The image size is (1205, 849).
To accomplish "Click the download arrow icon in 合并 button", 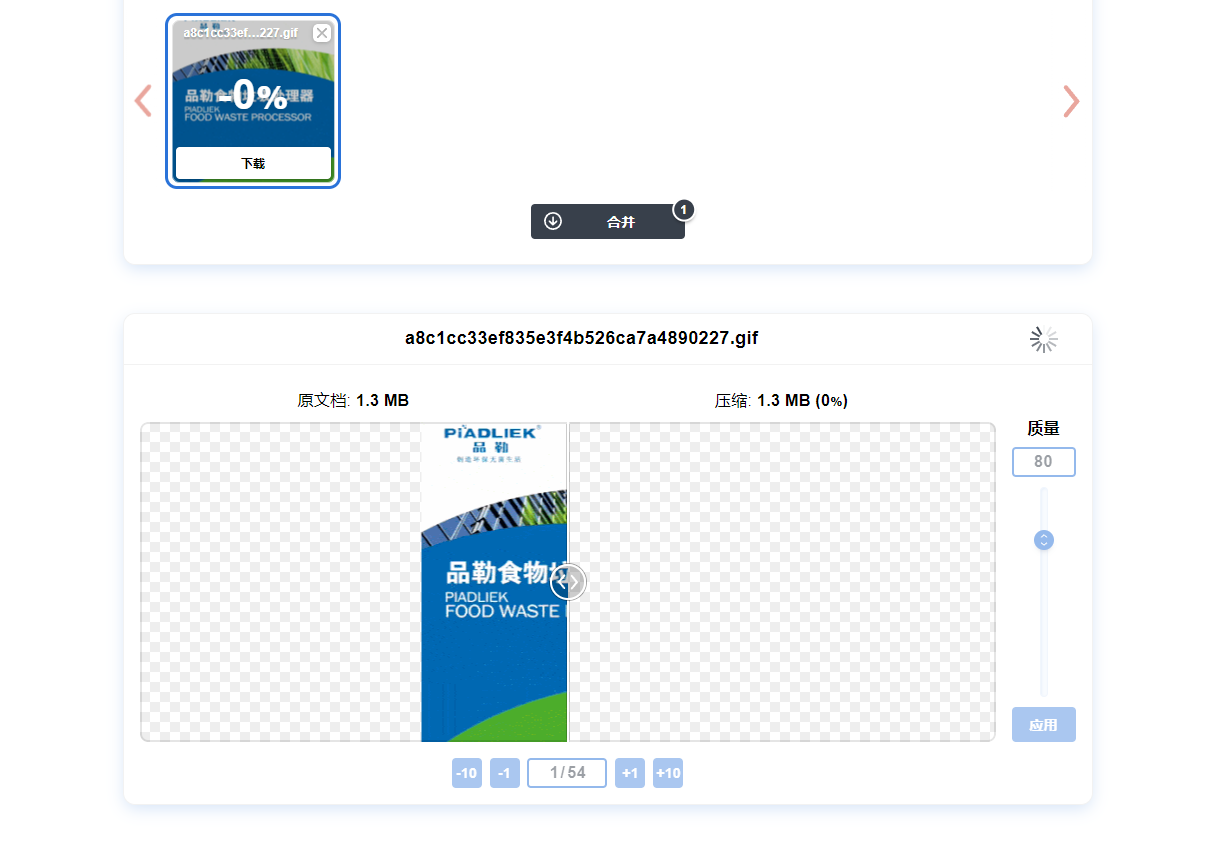I will click(x=553, y=221).
